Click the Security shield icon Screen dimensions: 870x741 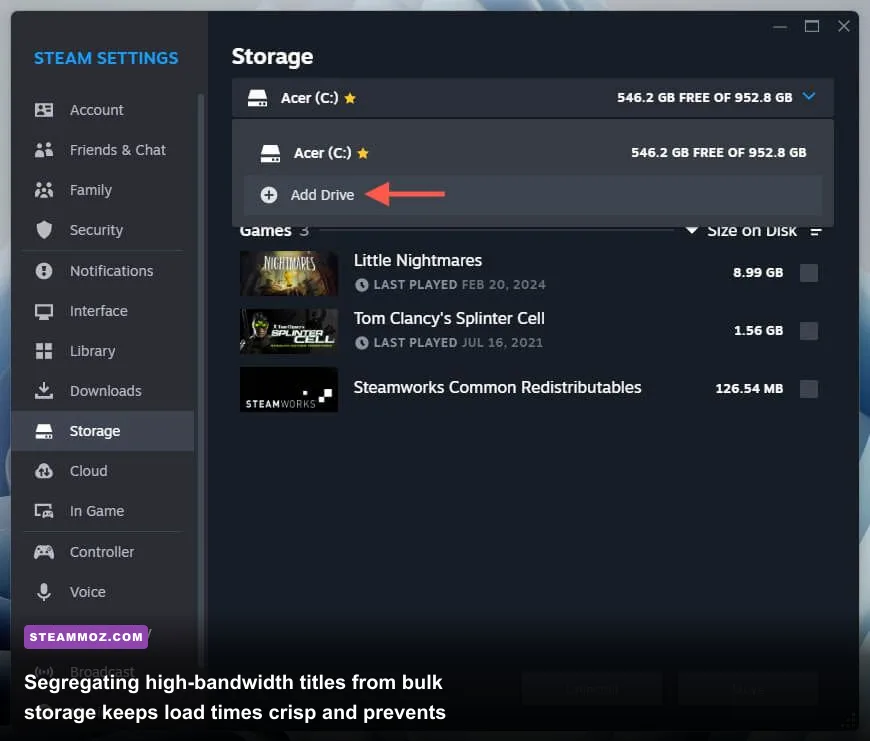pyautogui.click(x=44, y=230)
